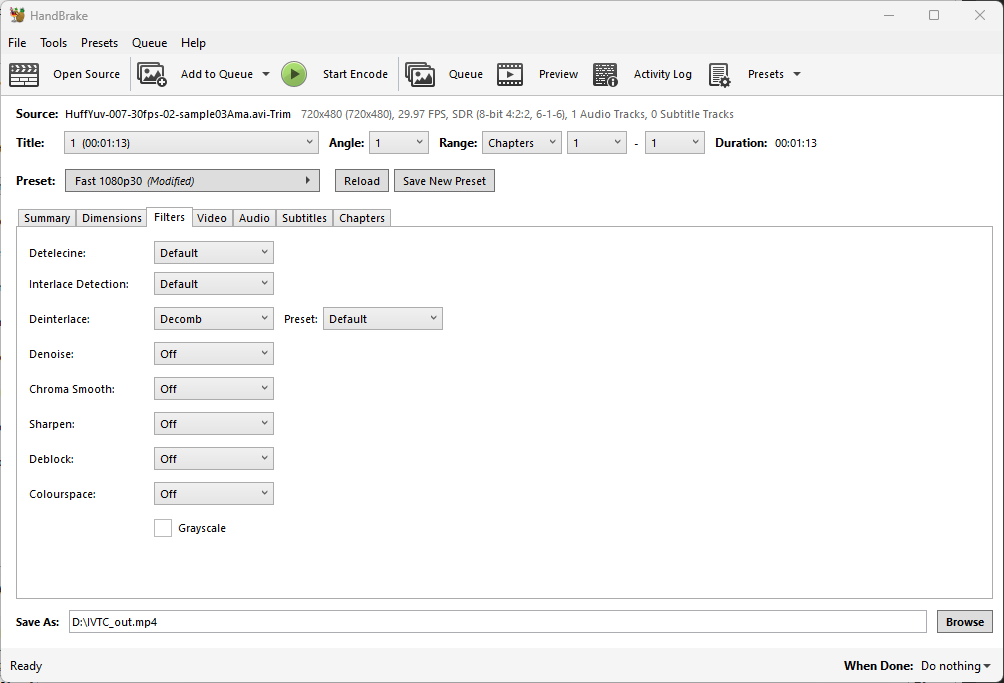Open the Sharpen dropdown

point(214,424)
